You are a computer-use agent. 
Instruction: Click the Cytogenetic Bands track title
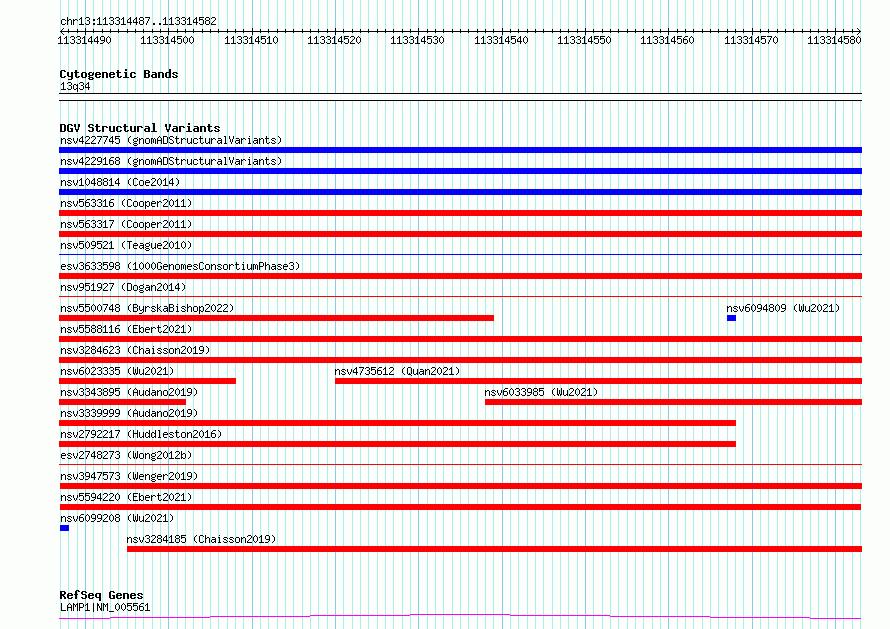119,74
